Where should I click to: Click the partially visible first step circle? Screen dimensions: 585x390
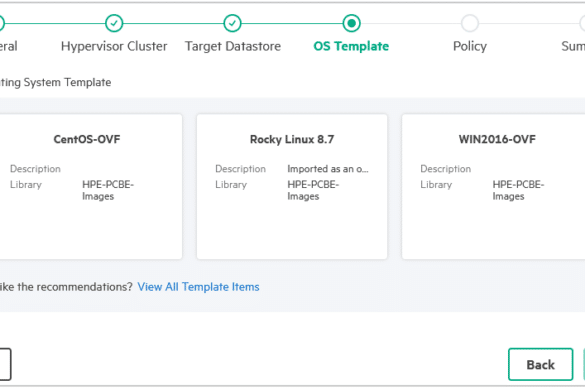click(1, 23)
